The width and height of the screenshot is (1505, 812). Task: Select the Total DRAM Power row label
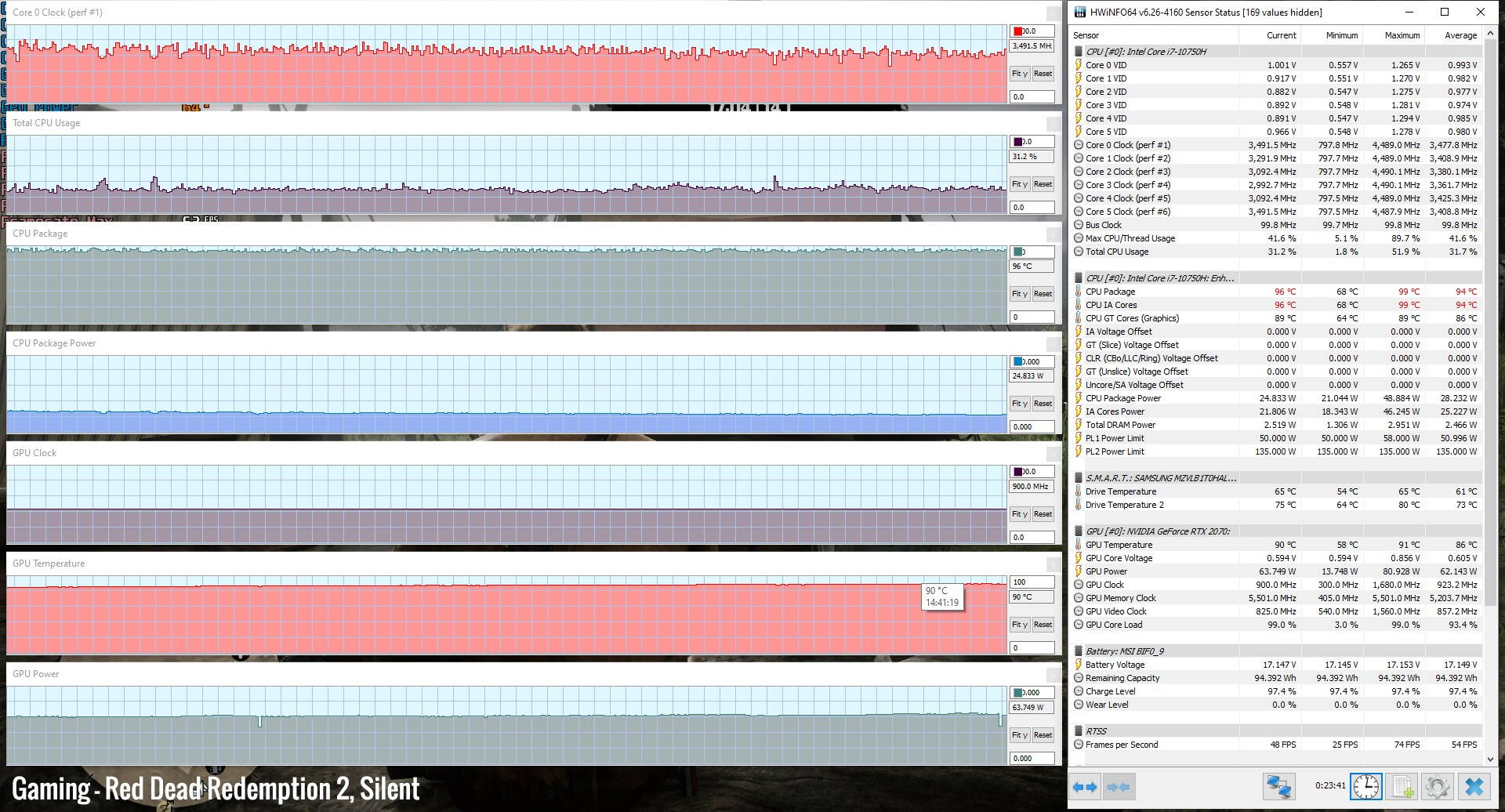pyautogui.click(x=1120, y=425)
